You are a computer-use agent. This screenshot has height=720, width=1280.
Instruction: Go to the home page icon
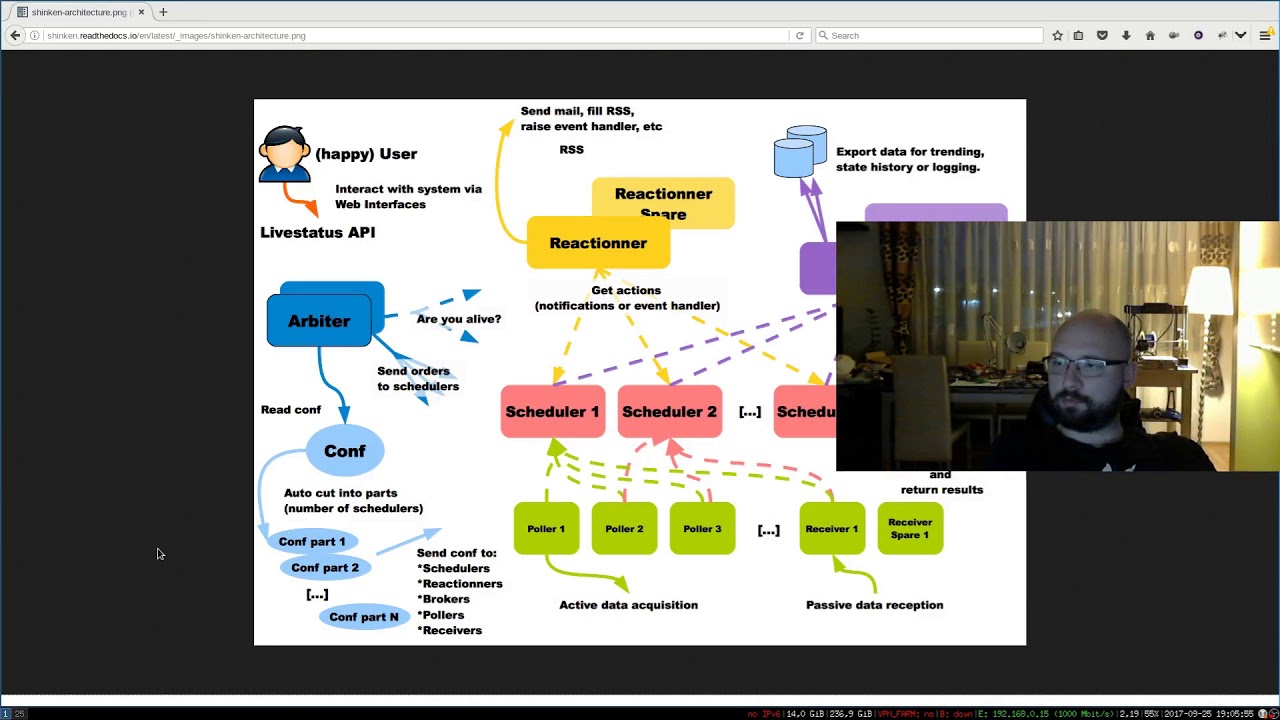tap(1150, 35)
